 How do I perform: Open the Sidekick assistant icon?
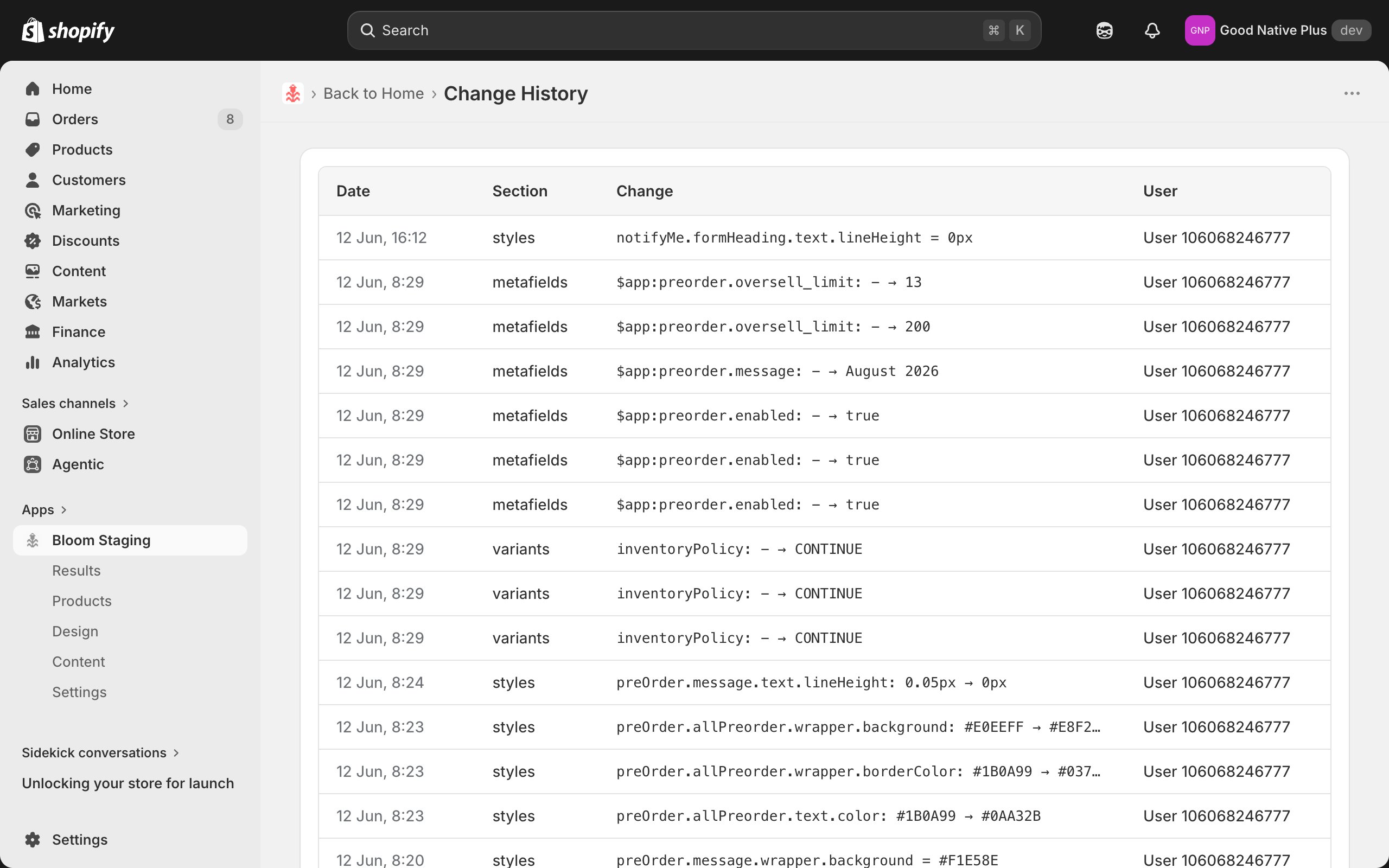[1104, 30]
